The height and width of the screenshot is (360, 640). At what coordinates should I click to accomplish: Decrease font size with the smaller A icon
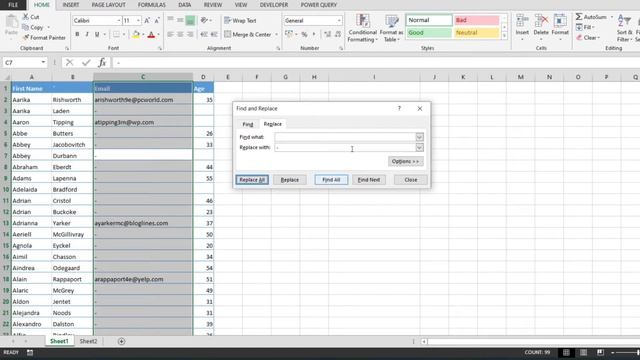pyautogui.click(x=157, y=20)
